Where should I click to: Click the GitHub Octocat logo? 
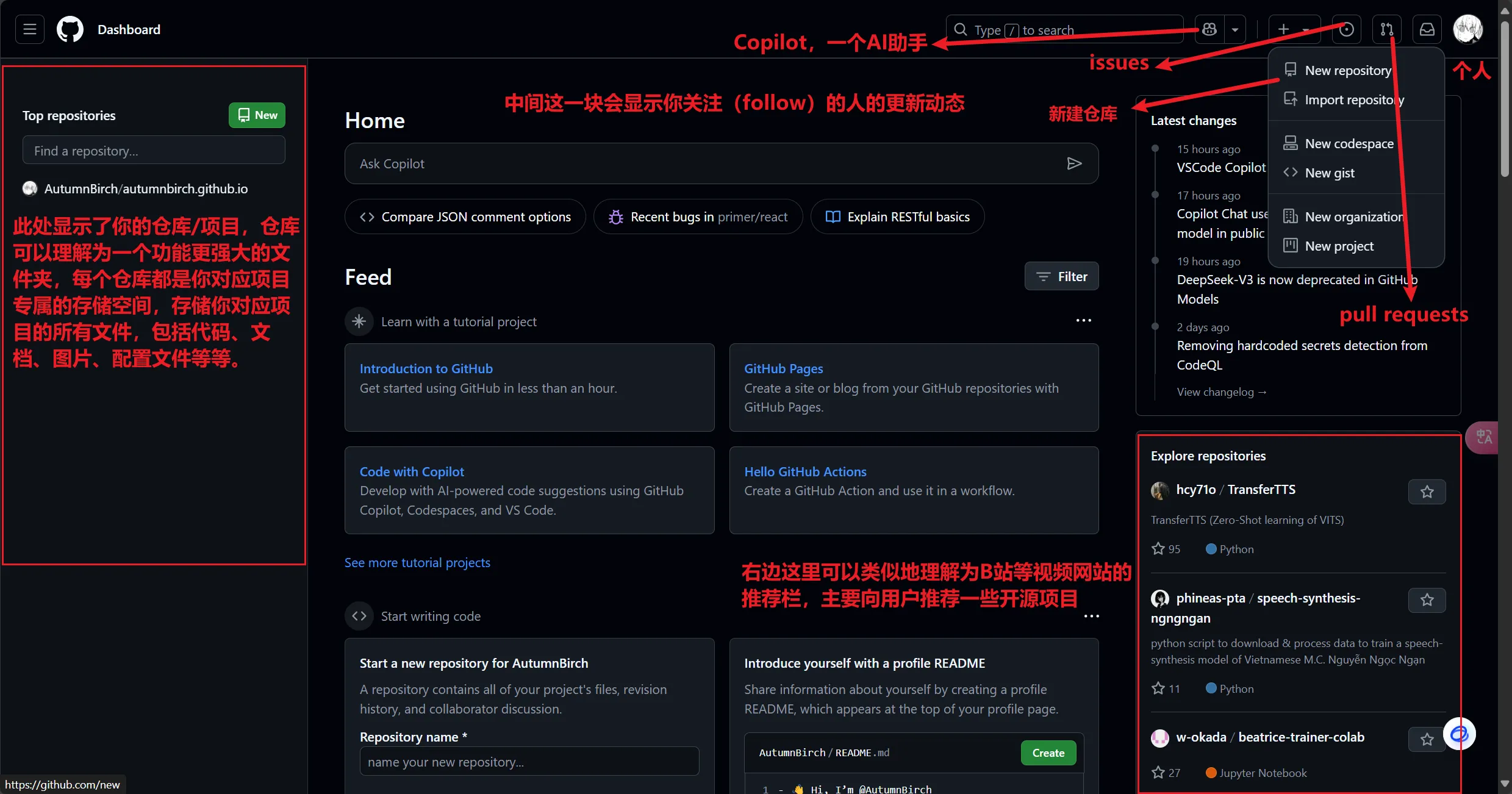tap(70, 29)
